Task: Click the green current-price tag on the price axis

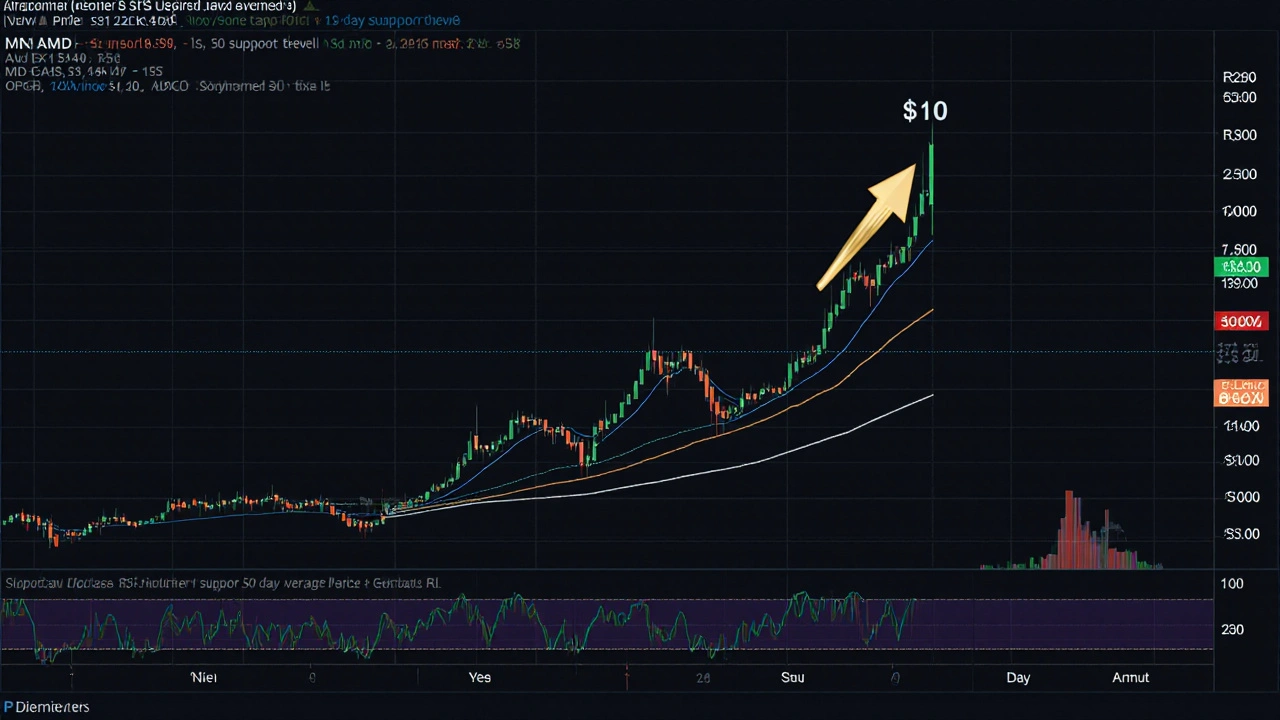Action: pos(1240,267)
